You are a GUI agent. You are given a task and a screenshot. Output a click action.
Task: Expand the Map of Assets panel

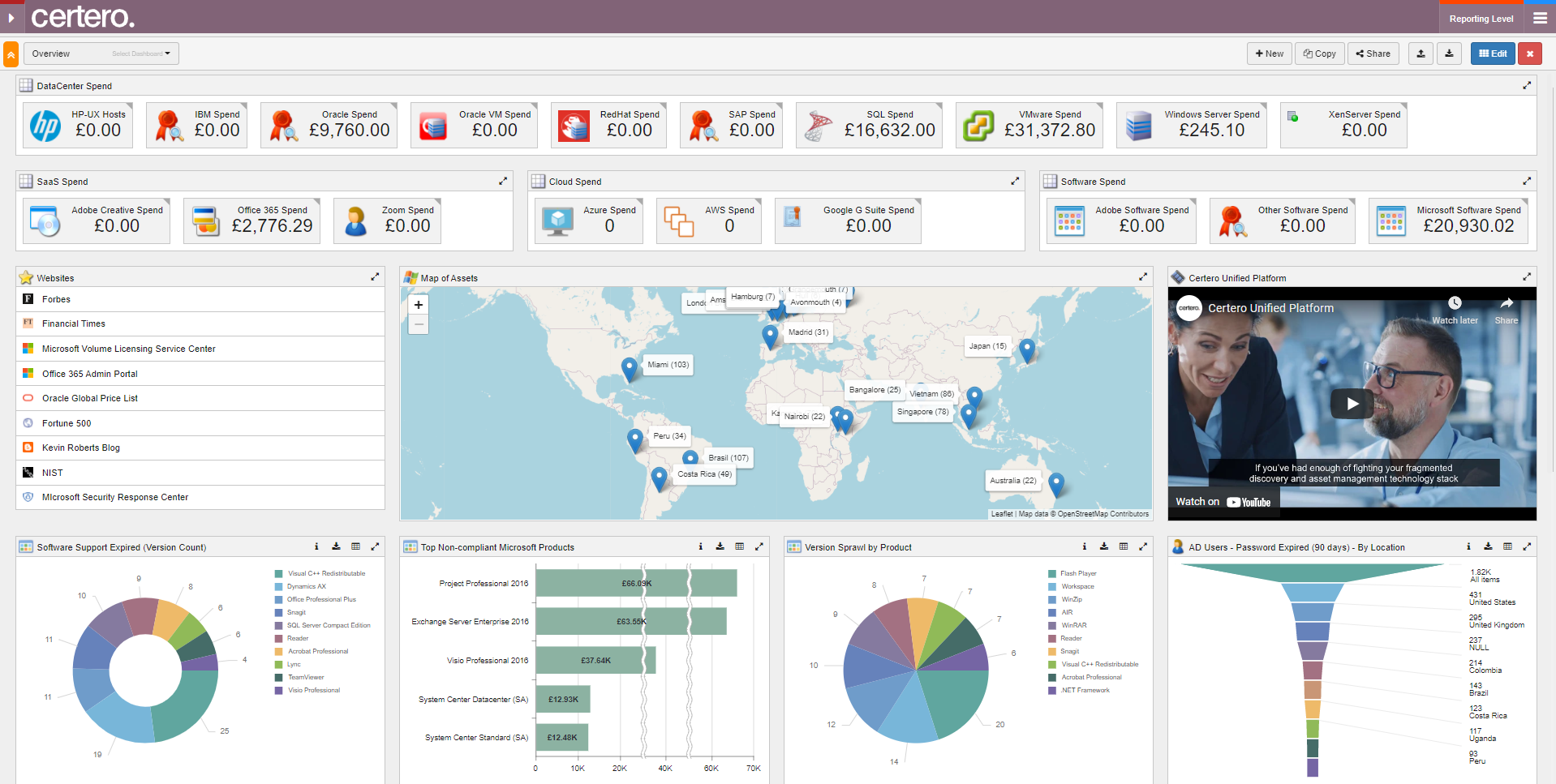coord(1142,277)
